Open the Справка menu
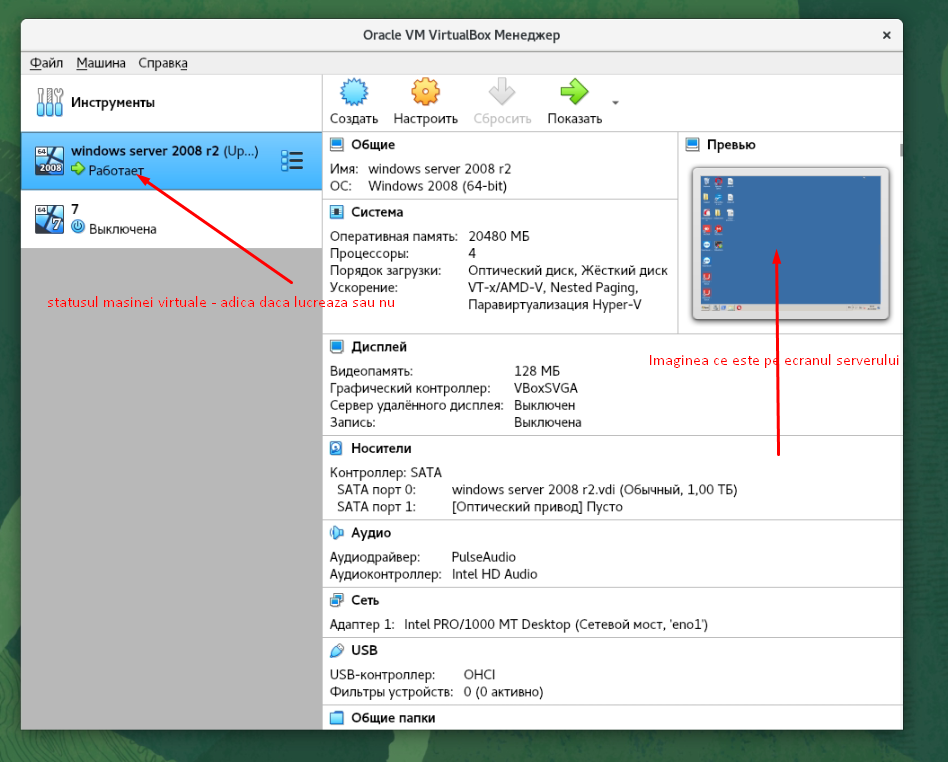This screenshot has width=948, height=762. coord(163,63)
